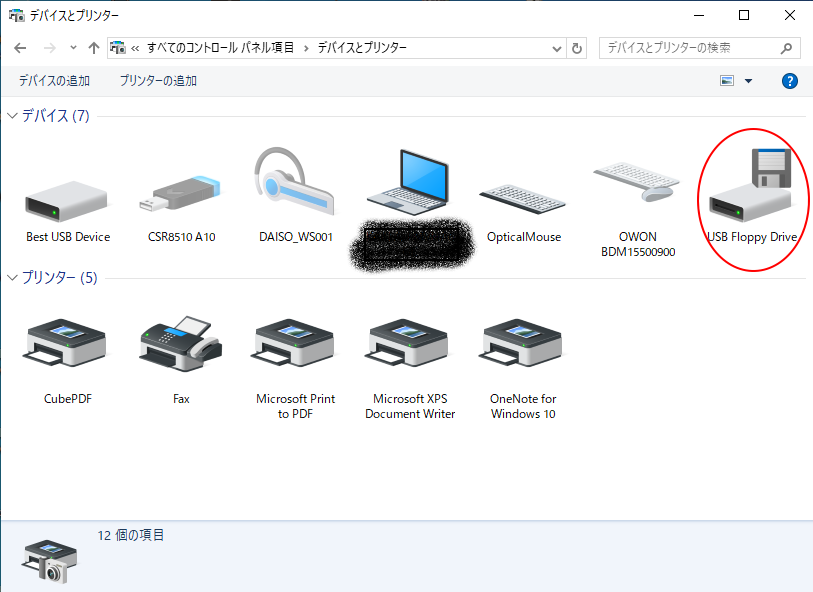Minimize the デバイスとプリンター window
813x592 pixels.
[x=699, y=15]
